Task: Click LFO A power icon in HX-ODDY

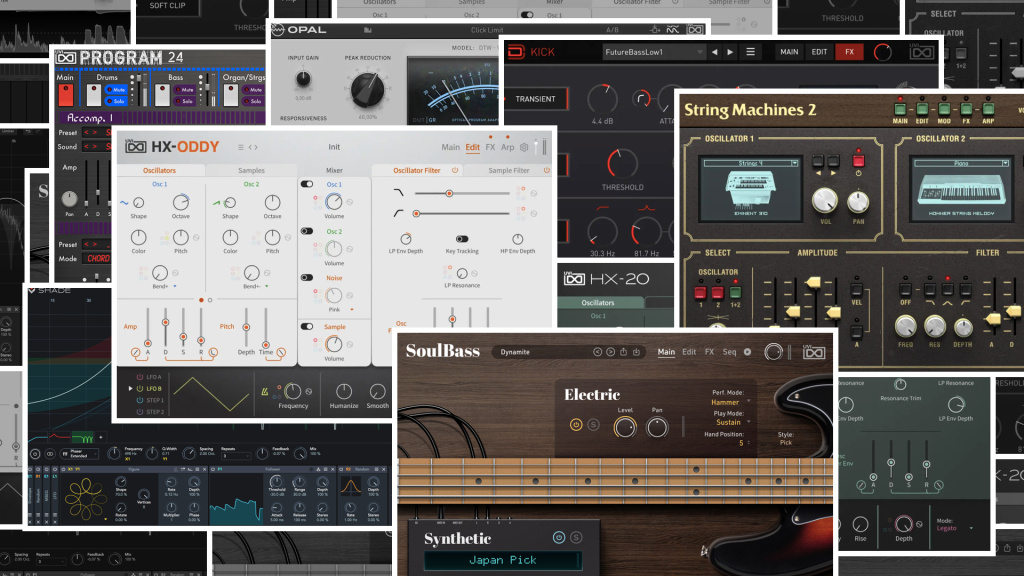Action: click(x=140, y=377)
